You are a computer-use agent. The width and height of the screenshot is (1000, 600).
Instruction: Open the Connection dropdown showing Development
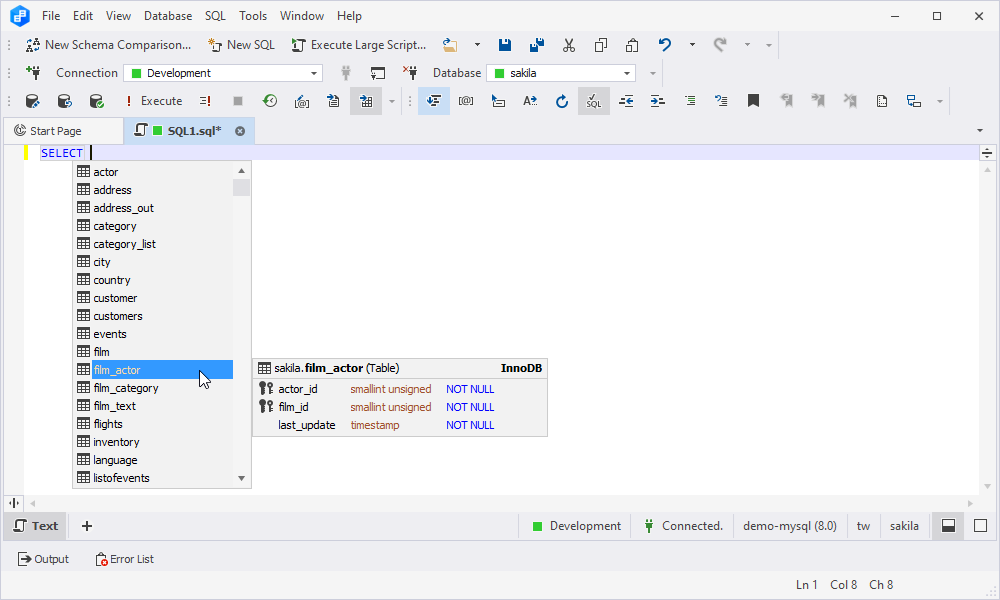(223, 73)
